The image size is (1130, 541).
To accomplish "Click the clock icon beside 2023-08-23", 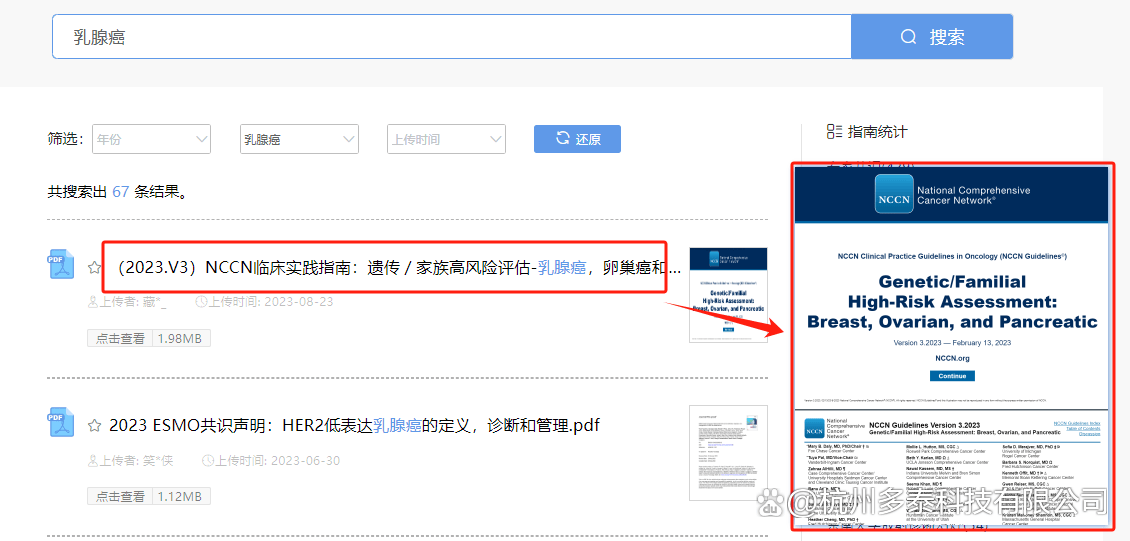I will (201, 302).
